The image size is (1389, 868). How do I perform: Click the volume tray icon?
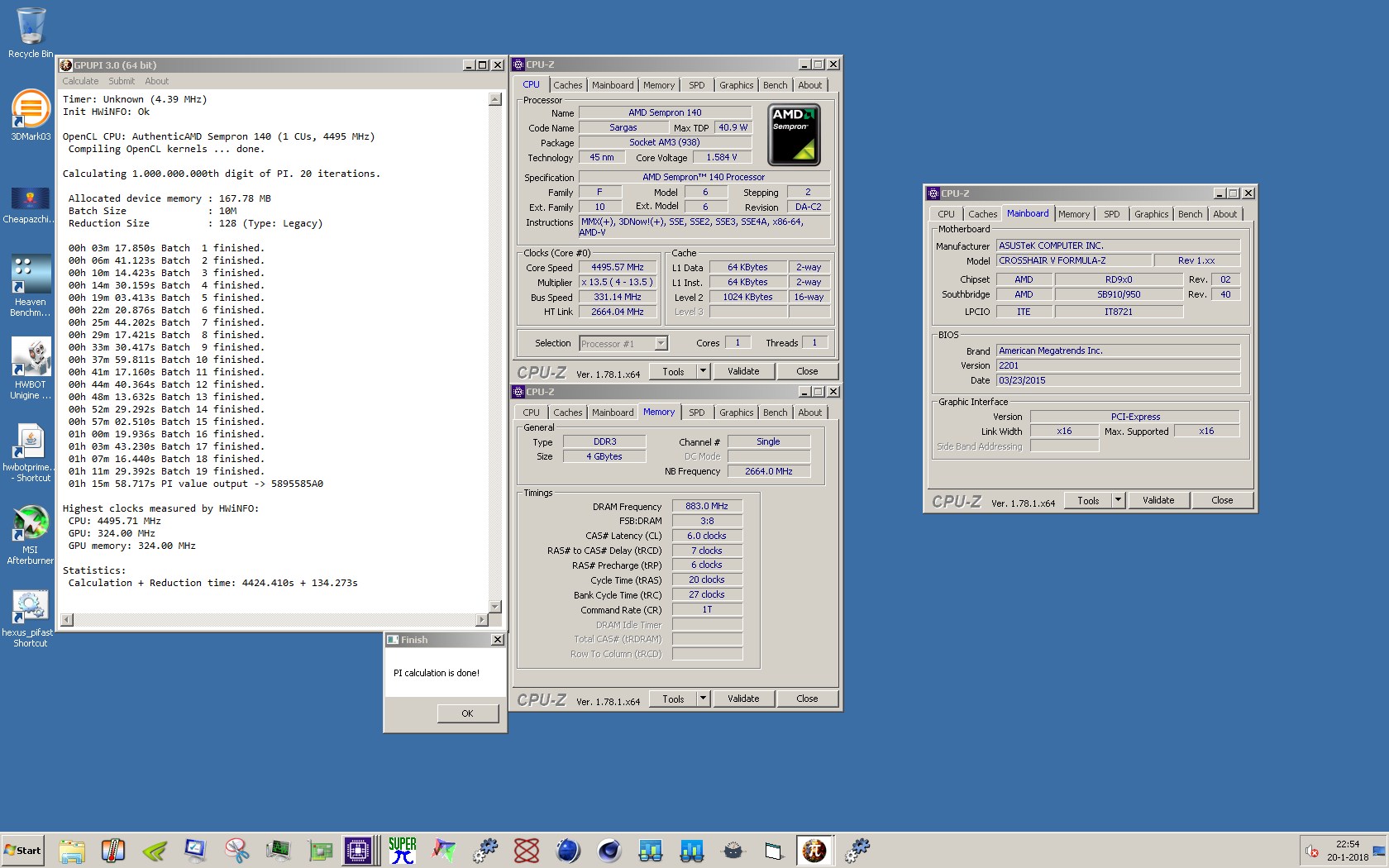[1312, 851]
